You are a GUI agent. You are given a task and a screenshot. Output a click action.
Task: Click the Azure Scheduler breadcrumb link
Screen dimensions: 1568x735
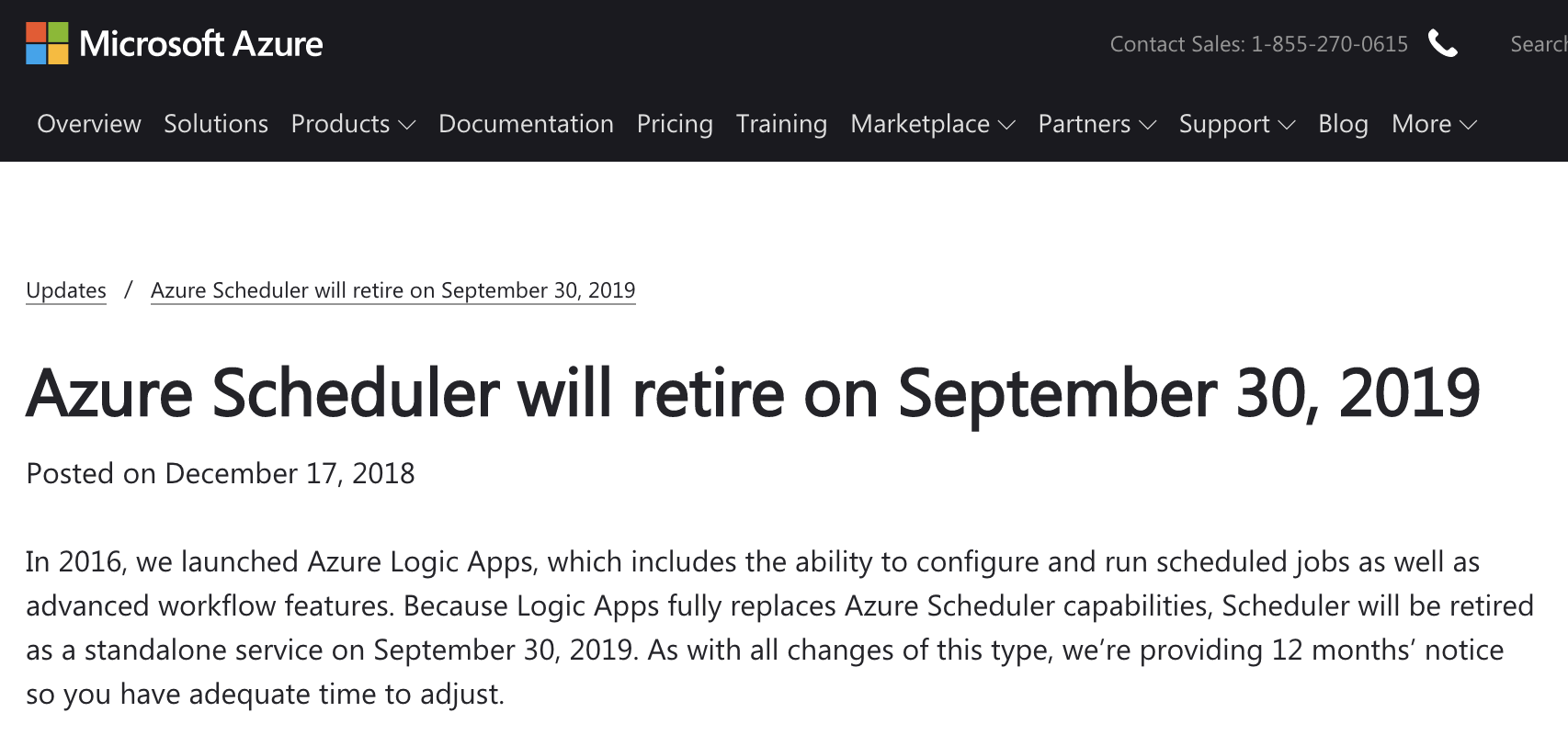point(392,289)
